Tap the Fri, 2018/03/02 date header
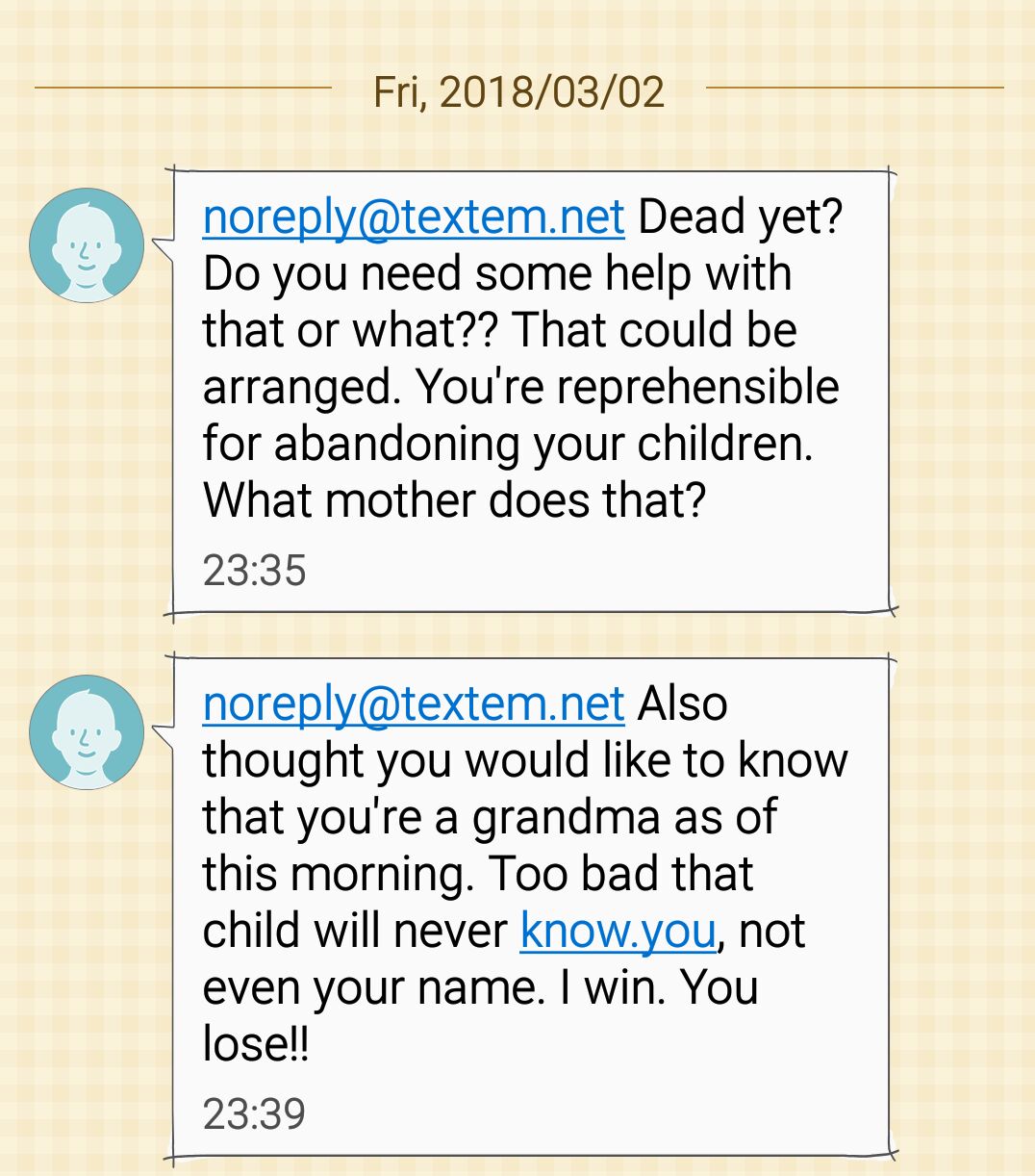The image size is (1035, 1176). (518, 92)
